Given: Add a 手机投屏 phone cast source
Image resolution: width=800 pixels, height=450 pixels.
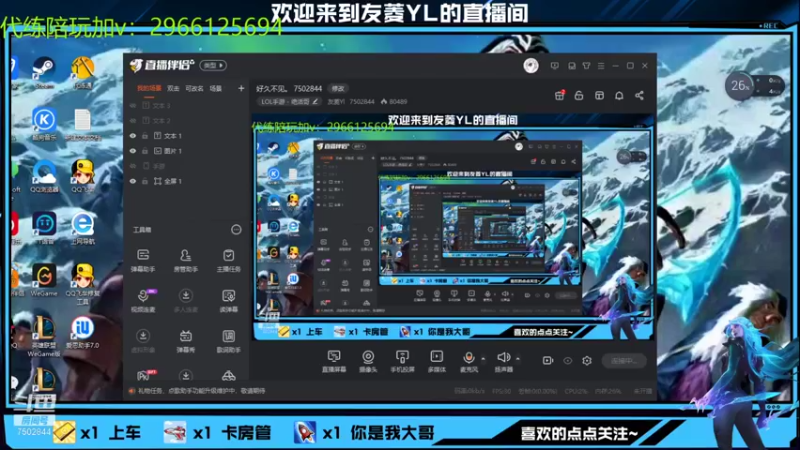Looking at the screenshot, I should tap(402, 361).
